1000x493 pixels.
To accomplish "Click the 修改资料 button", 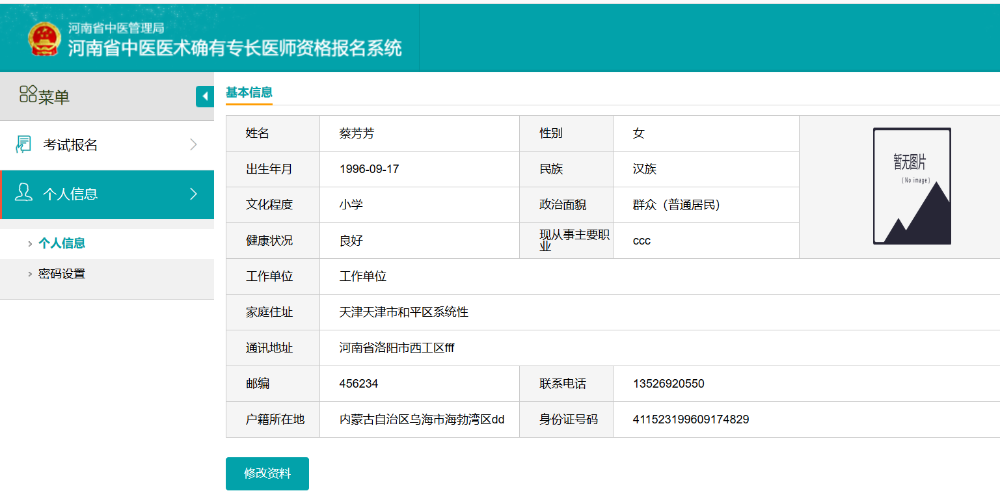I will (267, 473).
